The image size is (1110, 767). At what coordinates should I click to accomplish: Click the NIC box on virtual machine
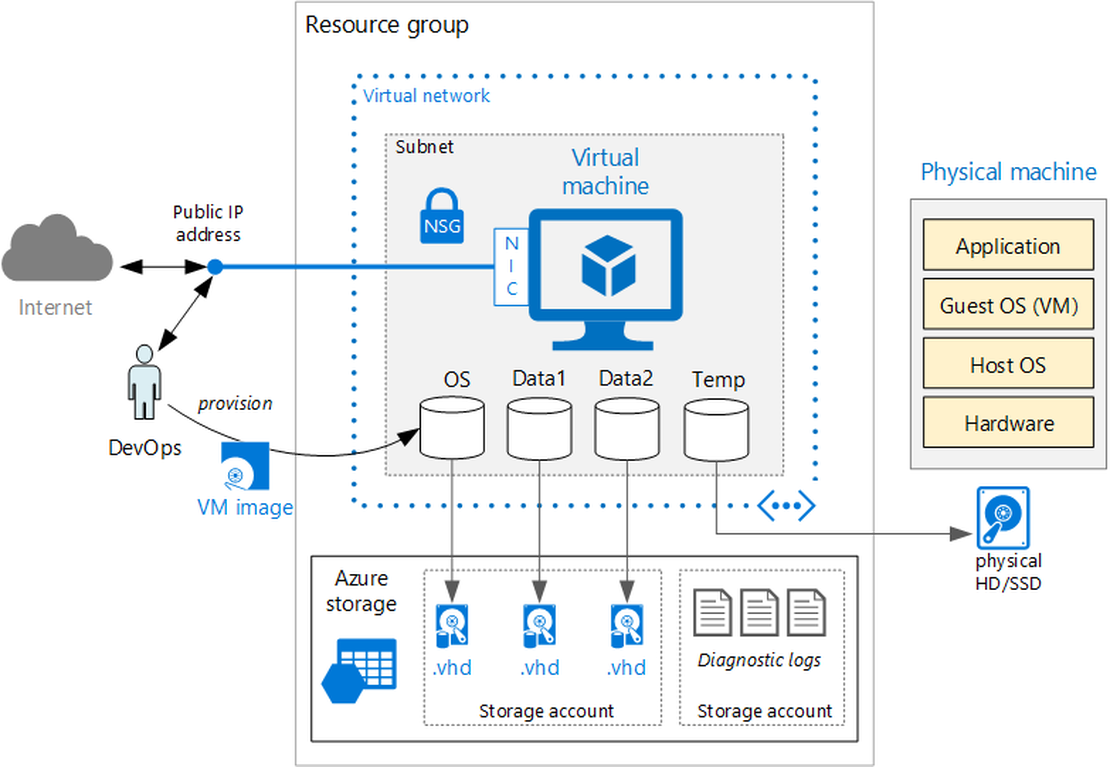pos(511,266)
